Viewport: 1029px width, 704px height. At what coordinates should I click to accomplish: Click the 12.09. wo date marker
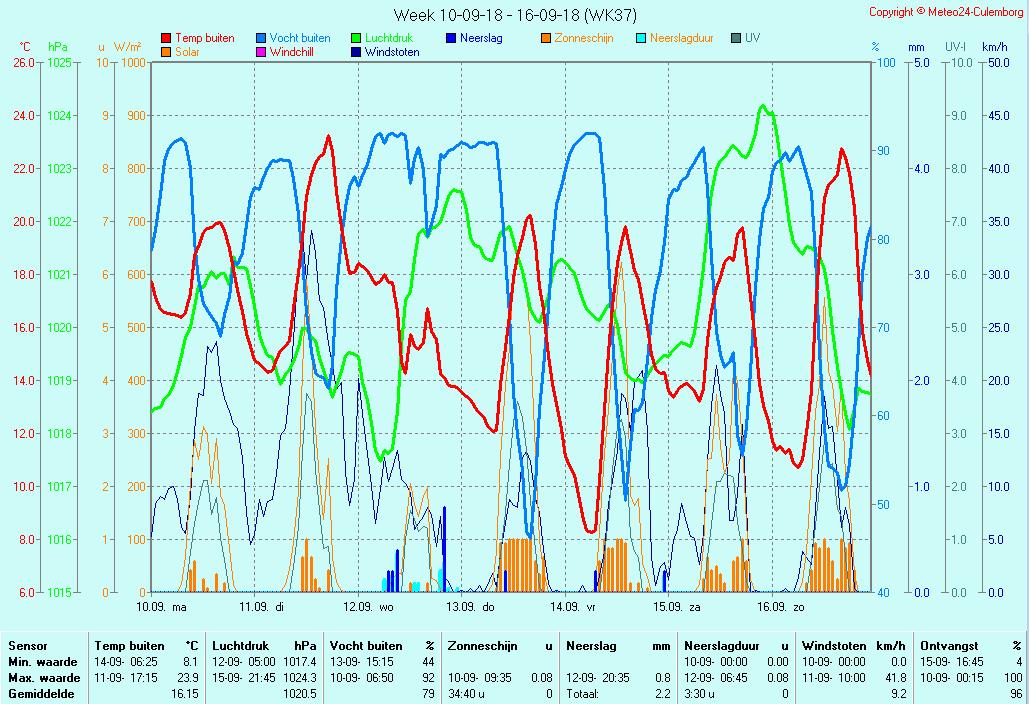pos(368,607)
